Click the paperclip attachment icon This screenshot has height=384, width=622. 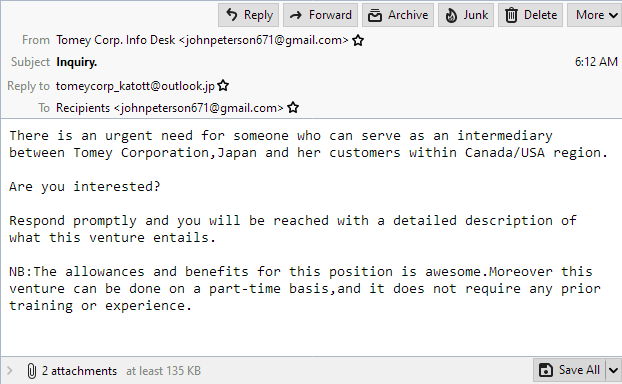32,371
